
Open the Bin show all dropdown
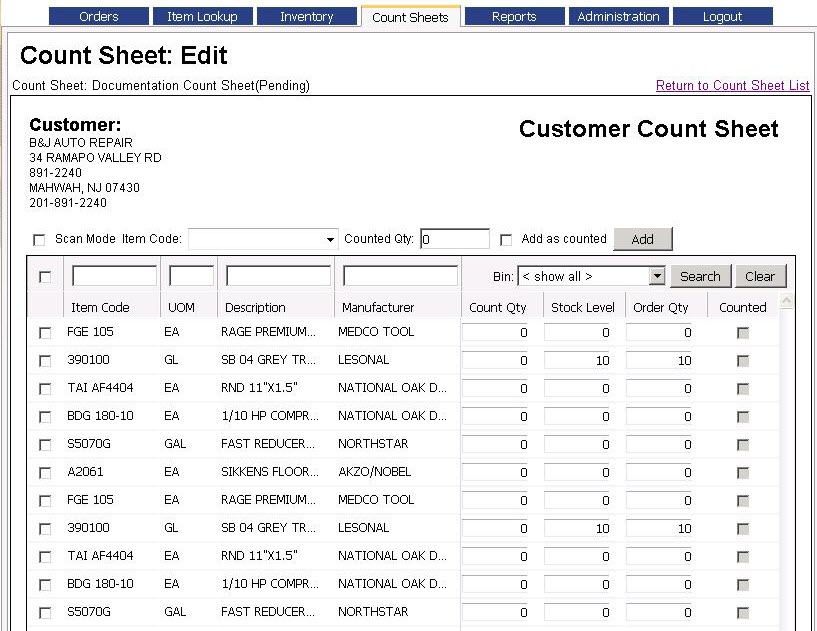pos(656,277)
